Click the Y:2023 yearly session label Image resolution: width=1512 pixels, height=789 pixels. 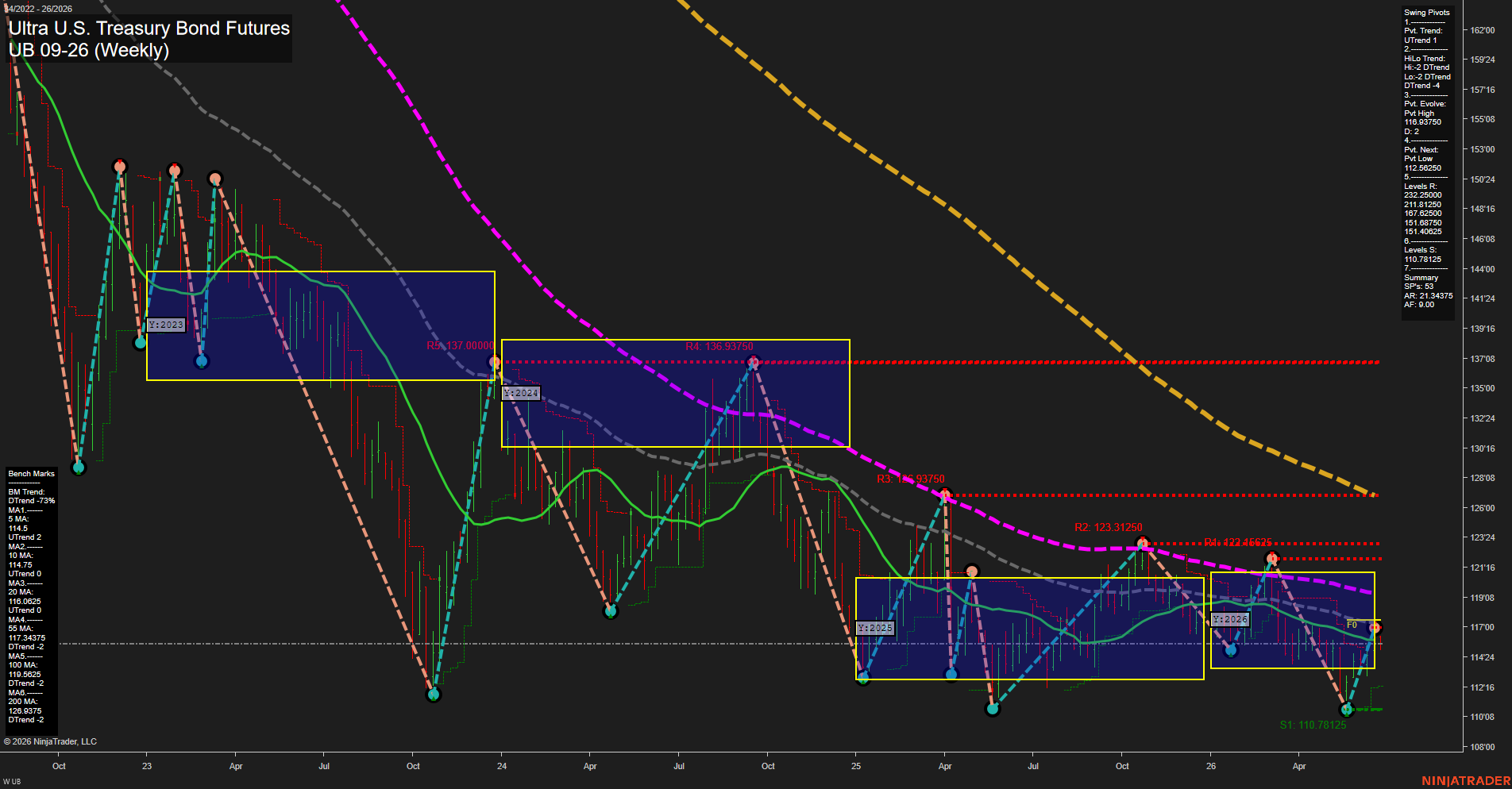[x=166, y=325]
